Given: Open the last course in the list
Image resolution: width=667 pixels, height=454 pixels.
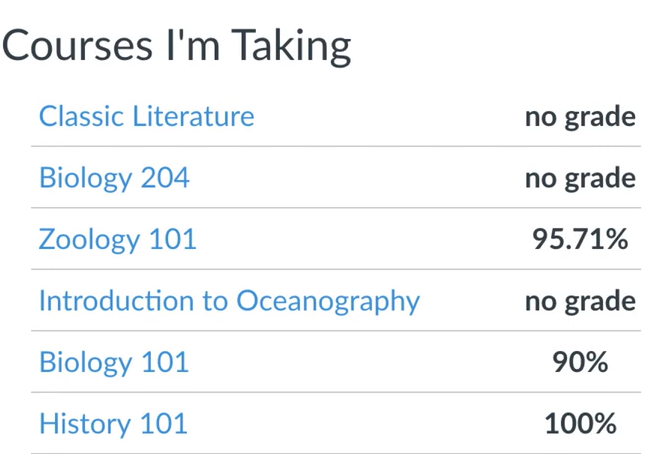Looking at the screenshot, I should [113, 423].
